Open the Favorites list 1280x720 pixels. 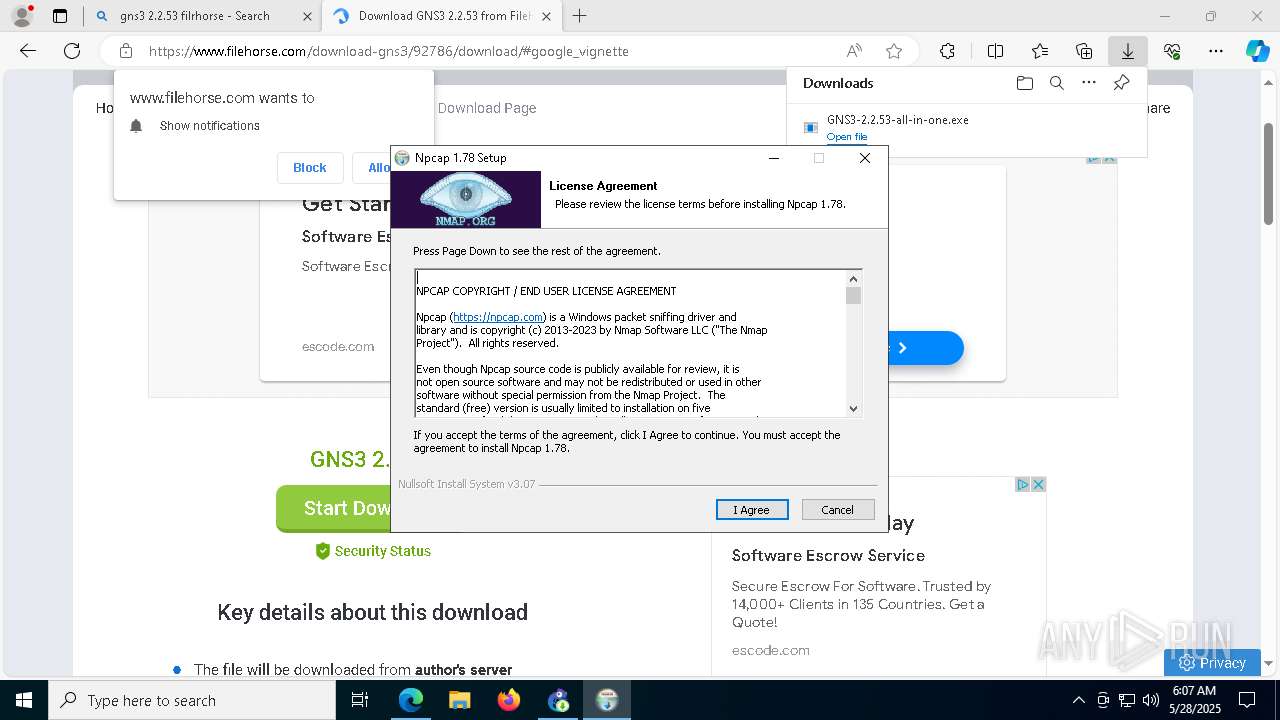[x=1040, y=51]
